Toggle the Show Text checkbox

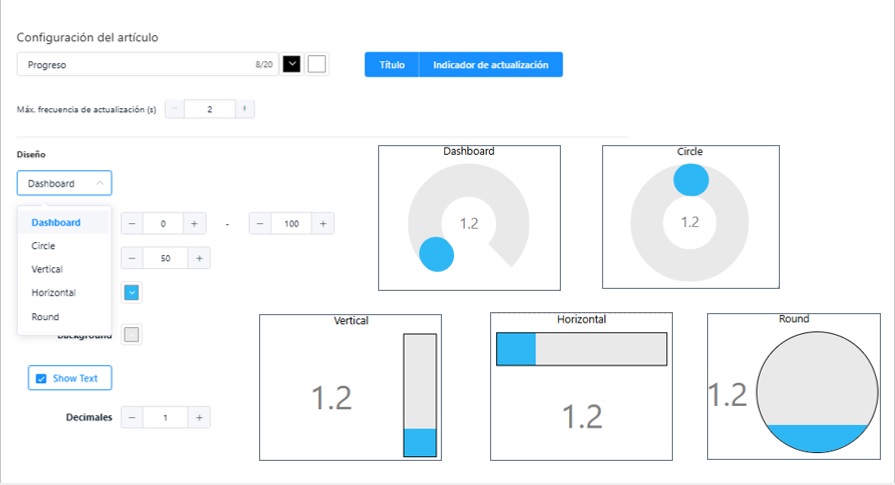[x=41, y=379]
